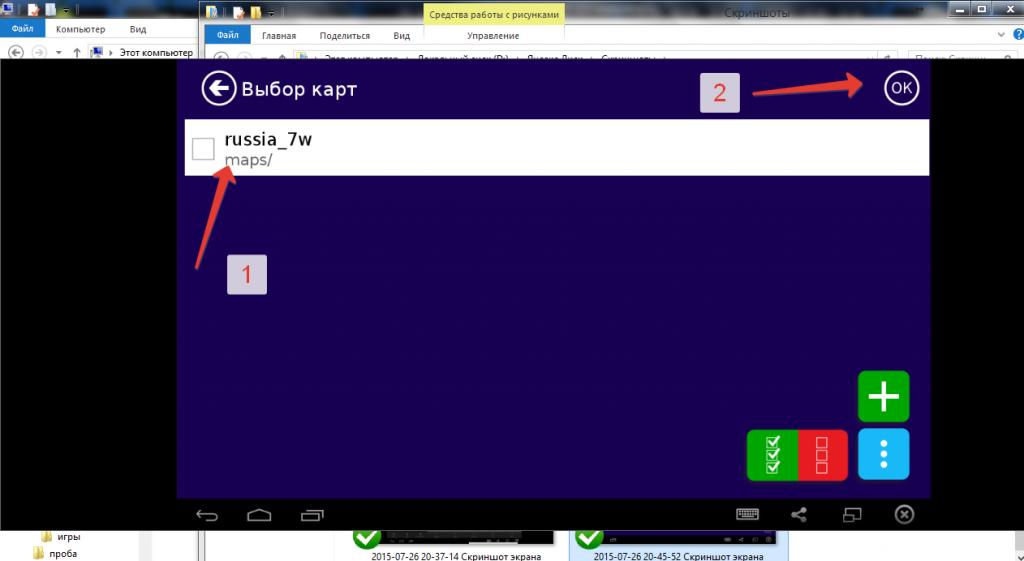Click Этот компьютер in the address bar
Image resolution: width=1024 pixels, height=561 pixels.
pyautogui.click(x=156, y=52)
